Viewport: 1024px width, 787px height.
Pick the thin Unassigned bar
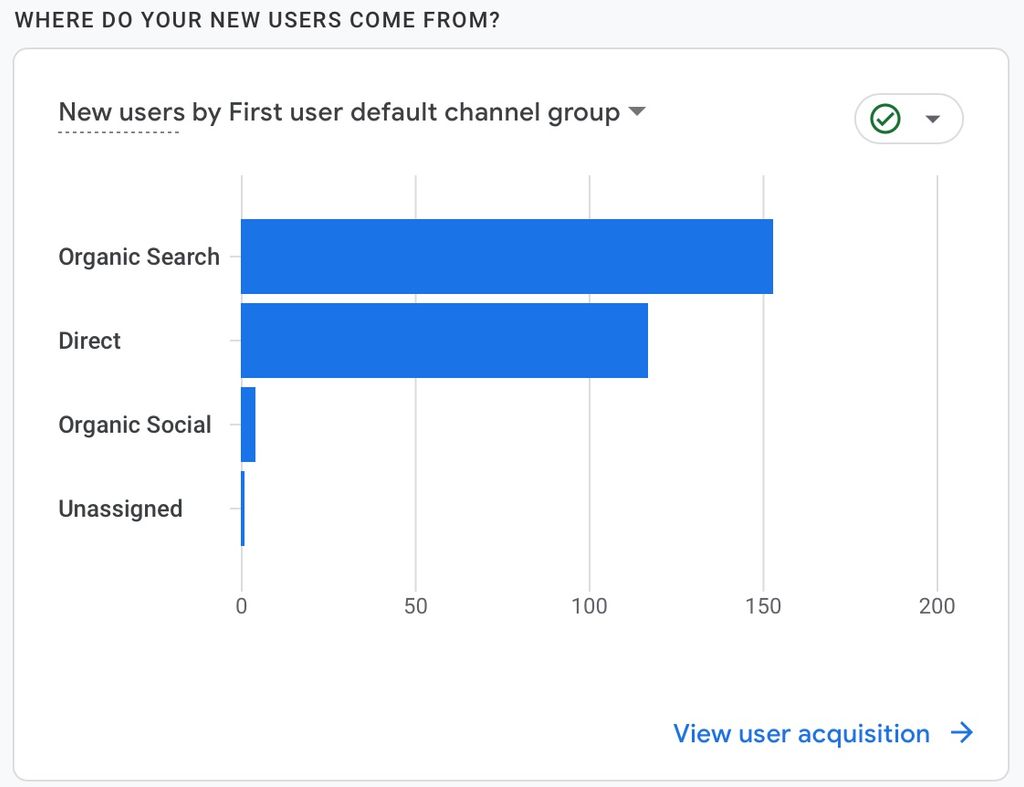243,508
